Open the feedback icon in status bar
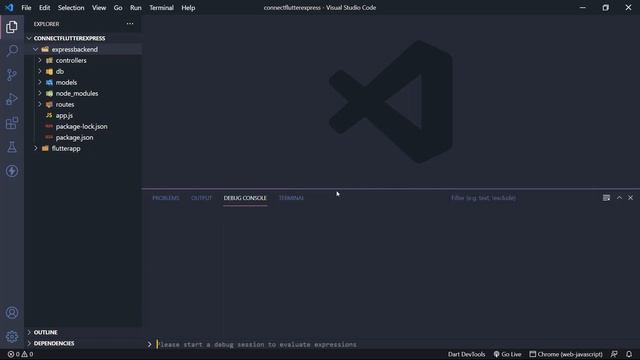This screenshot has height=360, width=640. 614,354
